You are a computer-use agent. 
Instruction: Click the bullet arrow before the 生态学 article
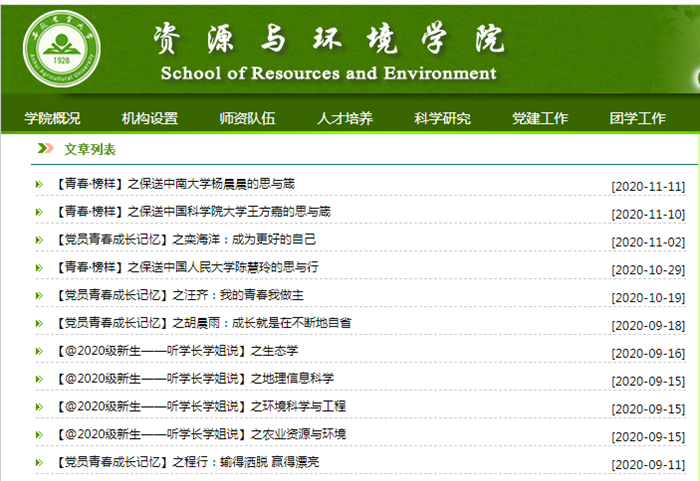coord(39,352)
